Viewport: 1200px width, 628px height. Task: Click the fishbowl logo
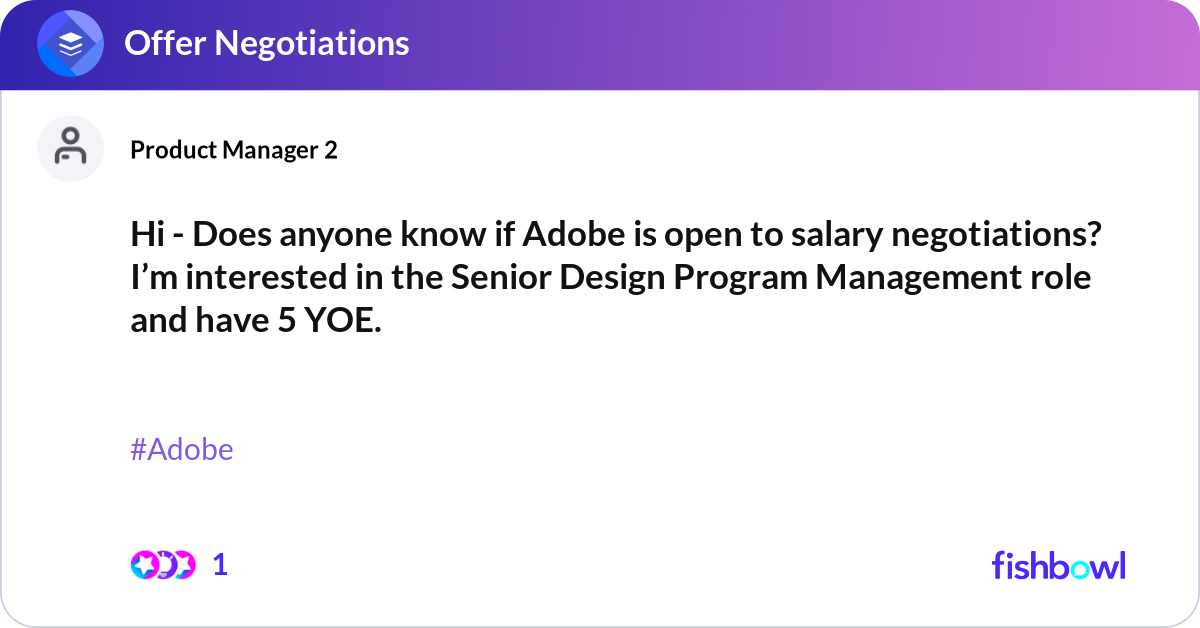pos(1058,565)
